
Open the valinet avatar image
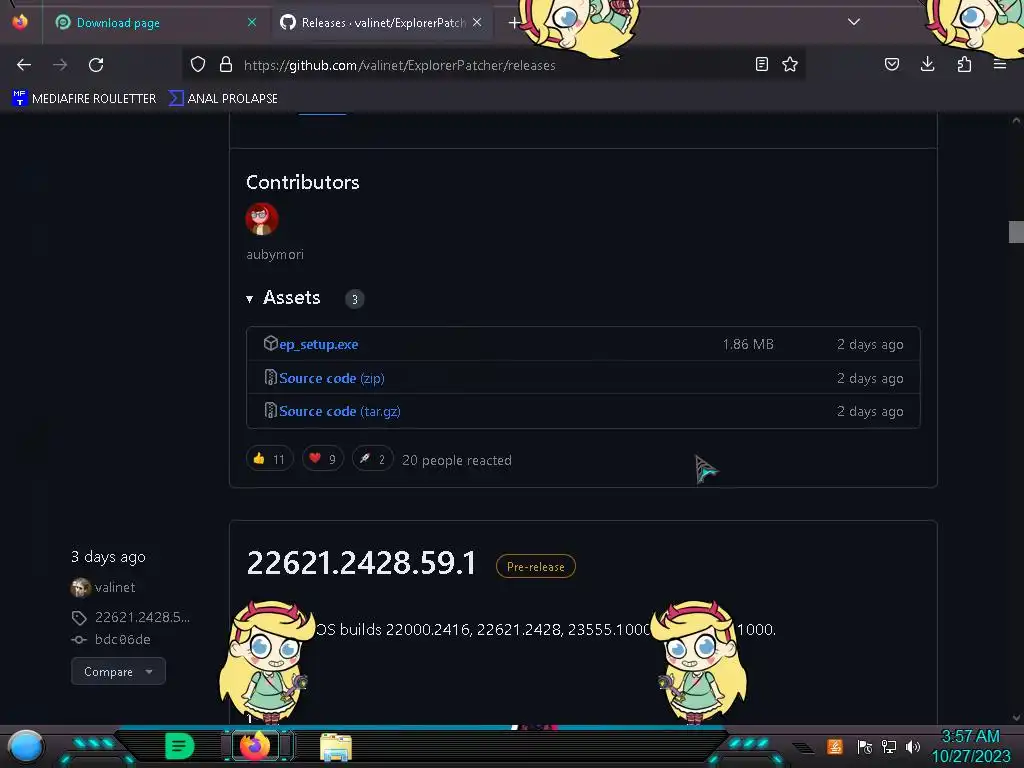(81, 588)
